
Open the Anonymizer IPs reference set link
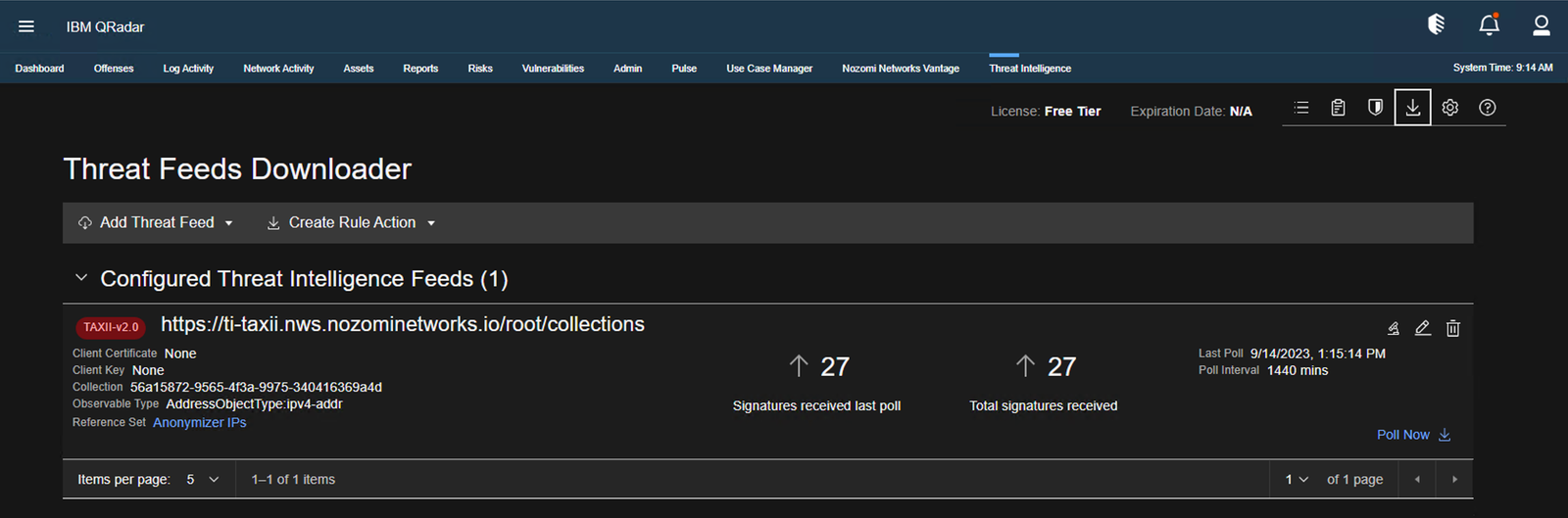(199, 423)
